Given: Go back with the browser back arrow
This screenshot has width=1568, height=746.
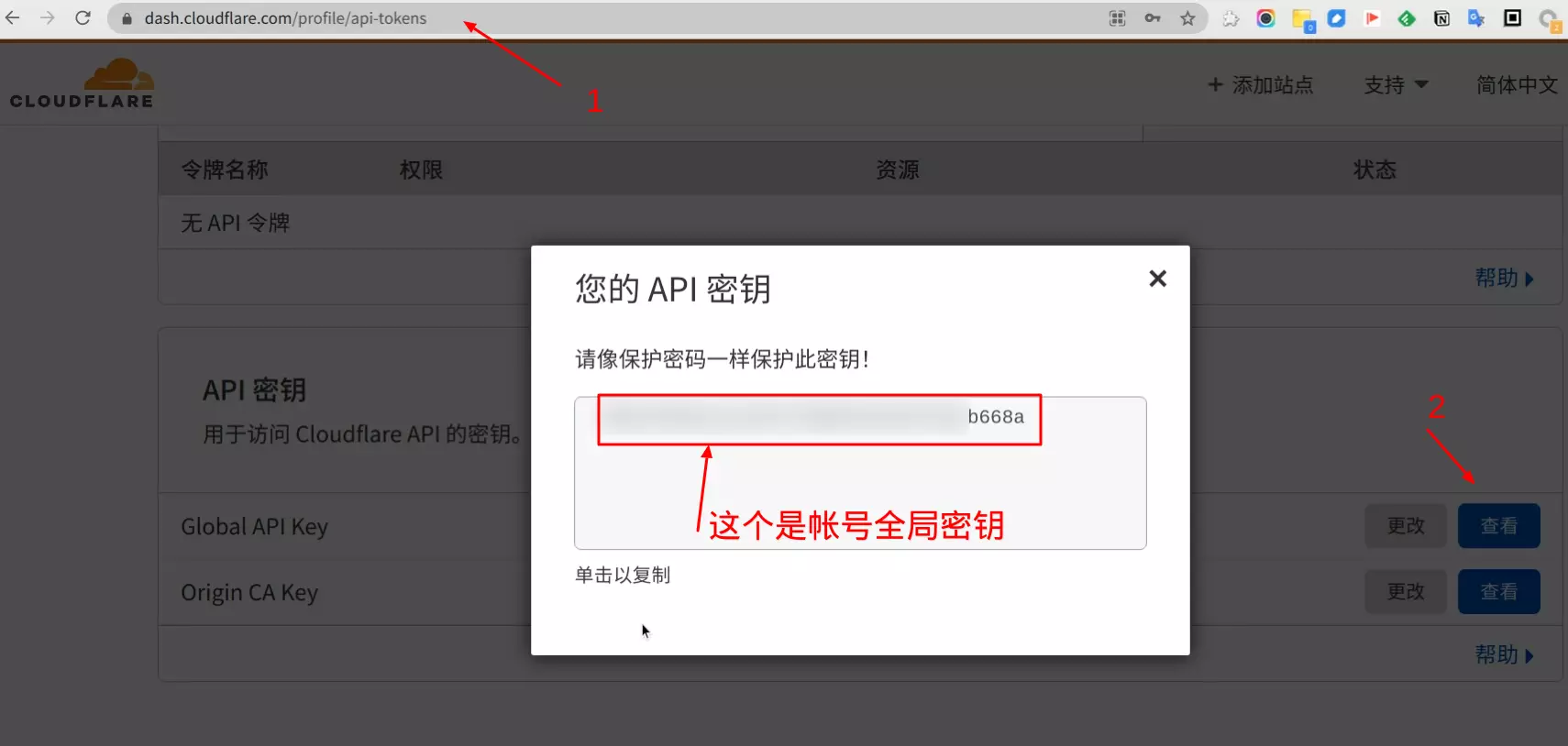Looking at the screenshot, I should click(x=13, y=17).
